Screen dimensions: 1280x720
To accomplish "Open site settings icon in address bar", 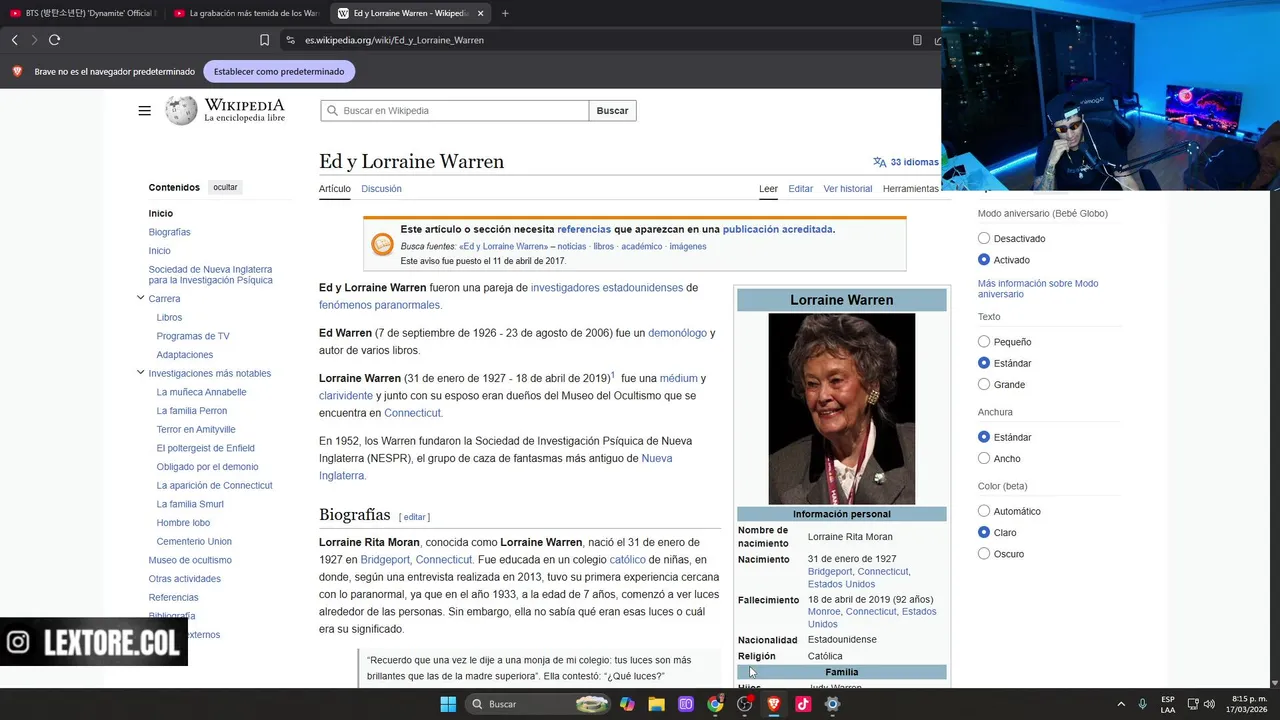I will click(x=290, y=40).
